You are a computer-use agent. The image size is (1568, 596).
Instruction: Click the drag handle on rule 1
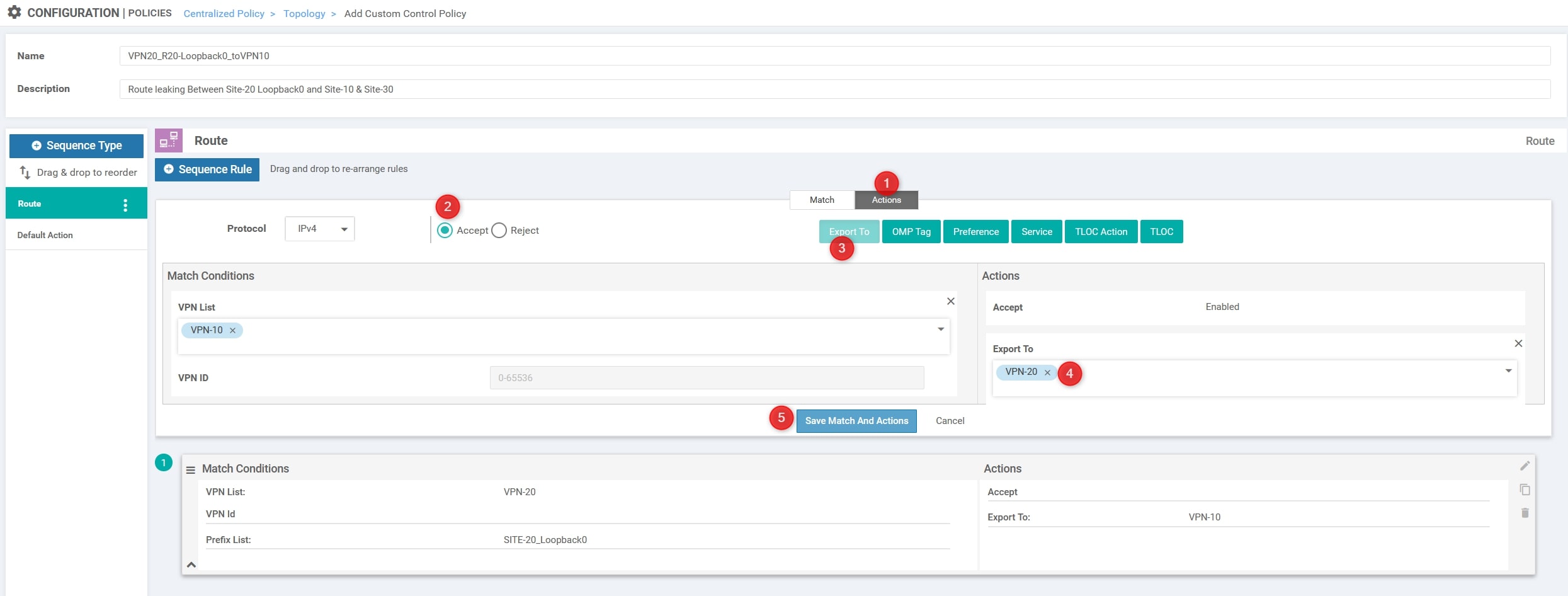[190, 470]
